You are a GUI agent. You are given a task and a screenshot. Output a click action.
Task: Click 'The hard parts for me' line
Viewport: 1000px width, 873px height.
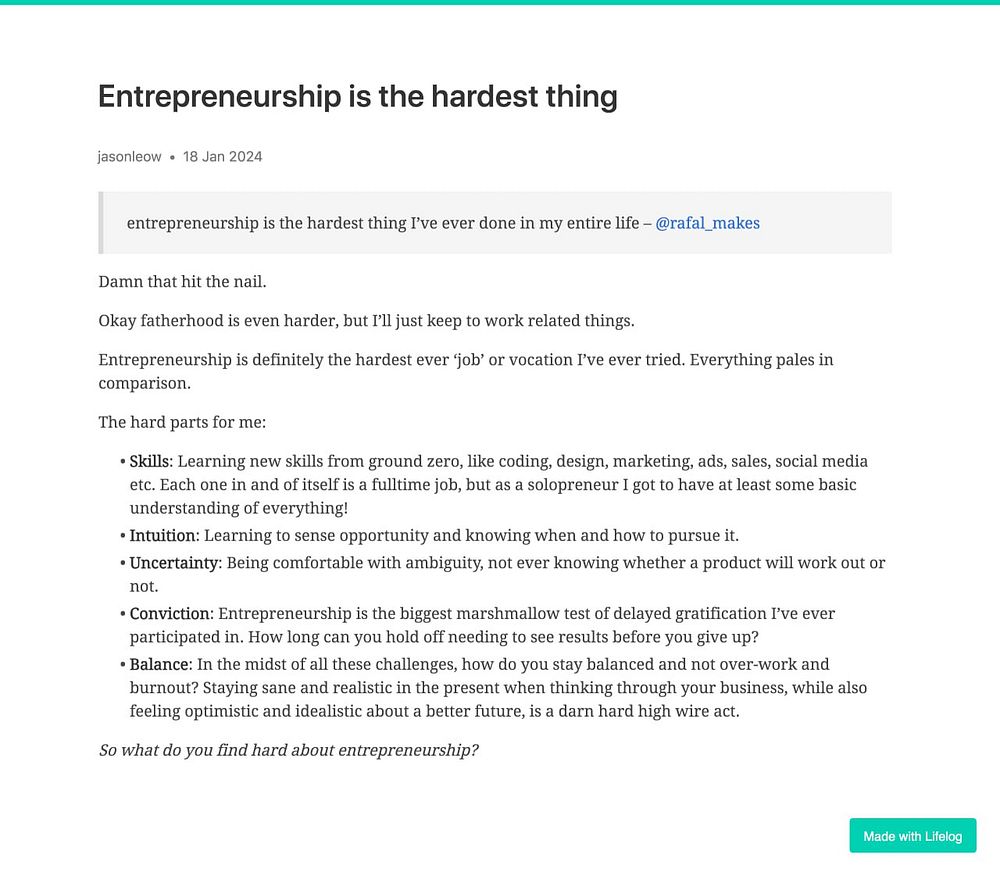point(182,422)
